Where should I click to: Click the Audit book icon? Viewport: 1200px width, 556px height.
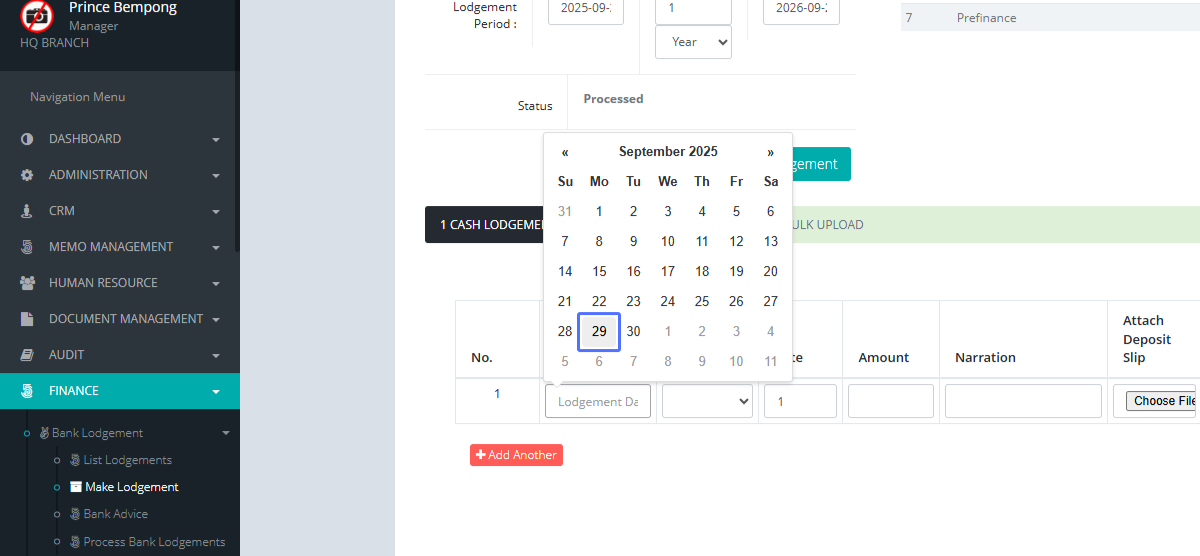coord(27,355)
